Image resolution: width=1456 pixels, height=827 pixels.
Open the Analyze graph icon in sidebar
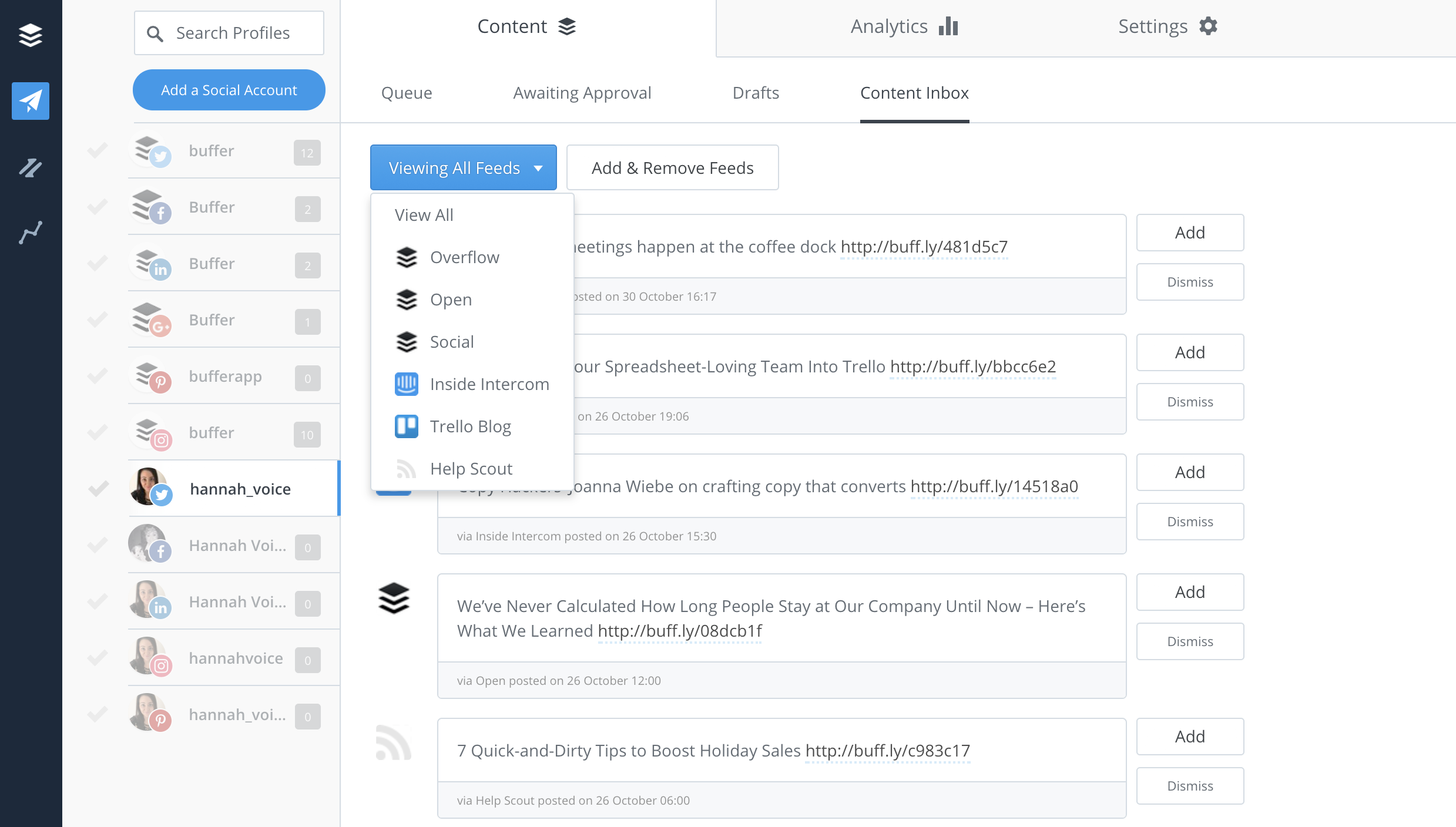click(x=31, y=233)
